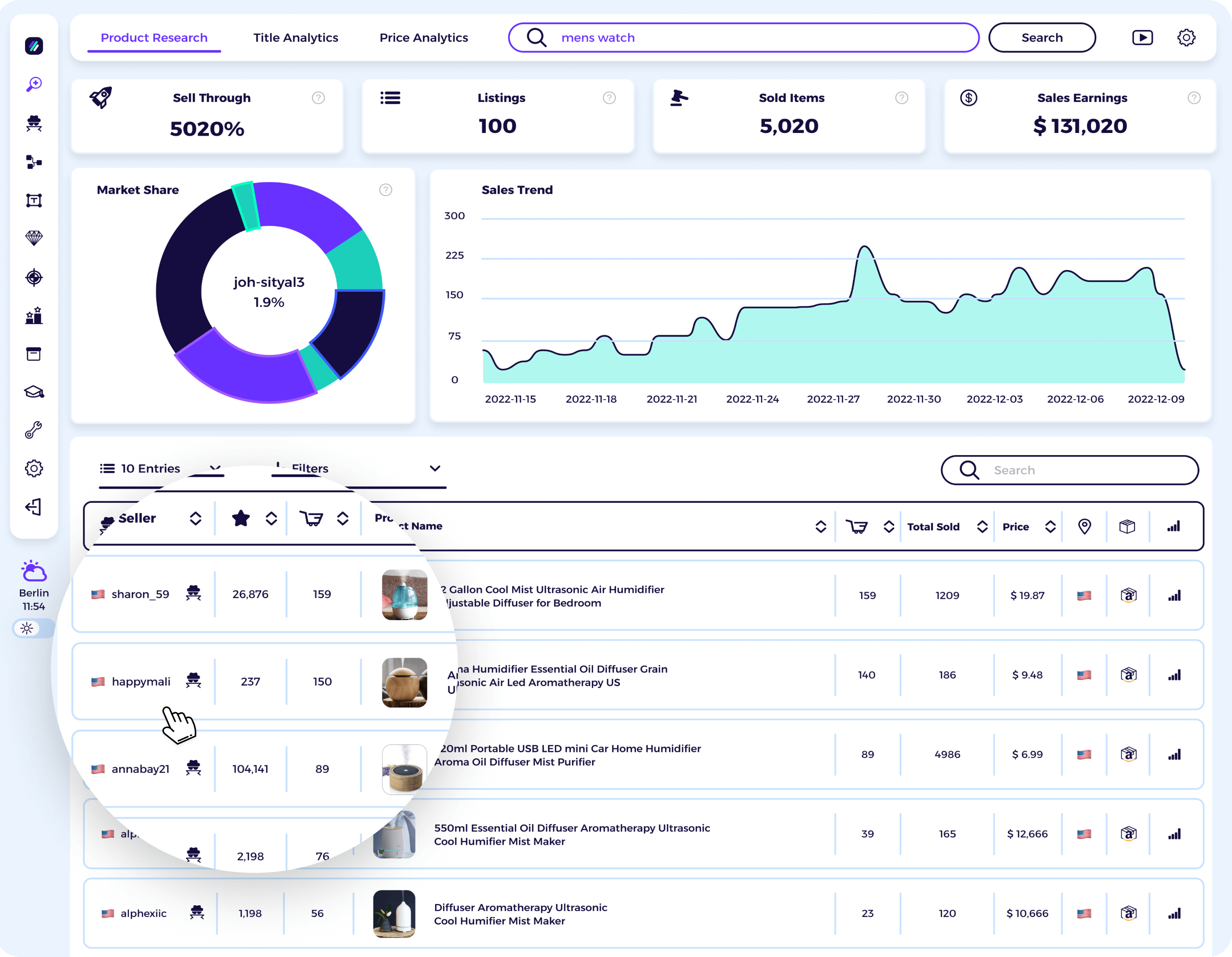Open the archive box sidebar icon
This screenshot has width=1232, height=957.
[34, 354]
